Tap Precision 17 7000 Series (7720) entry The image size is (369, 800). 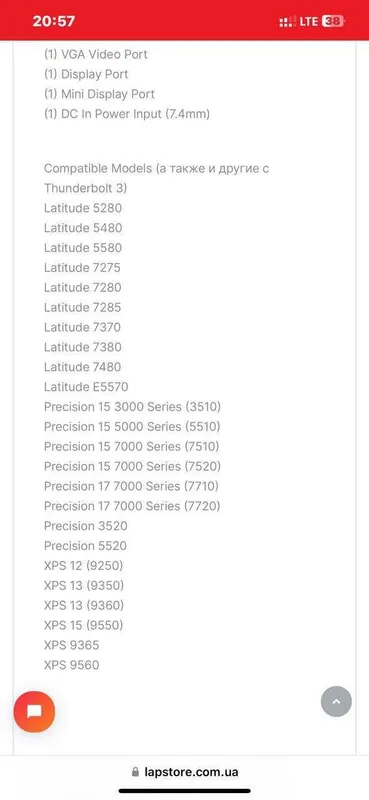(132, 506)
